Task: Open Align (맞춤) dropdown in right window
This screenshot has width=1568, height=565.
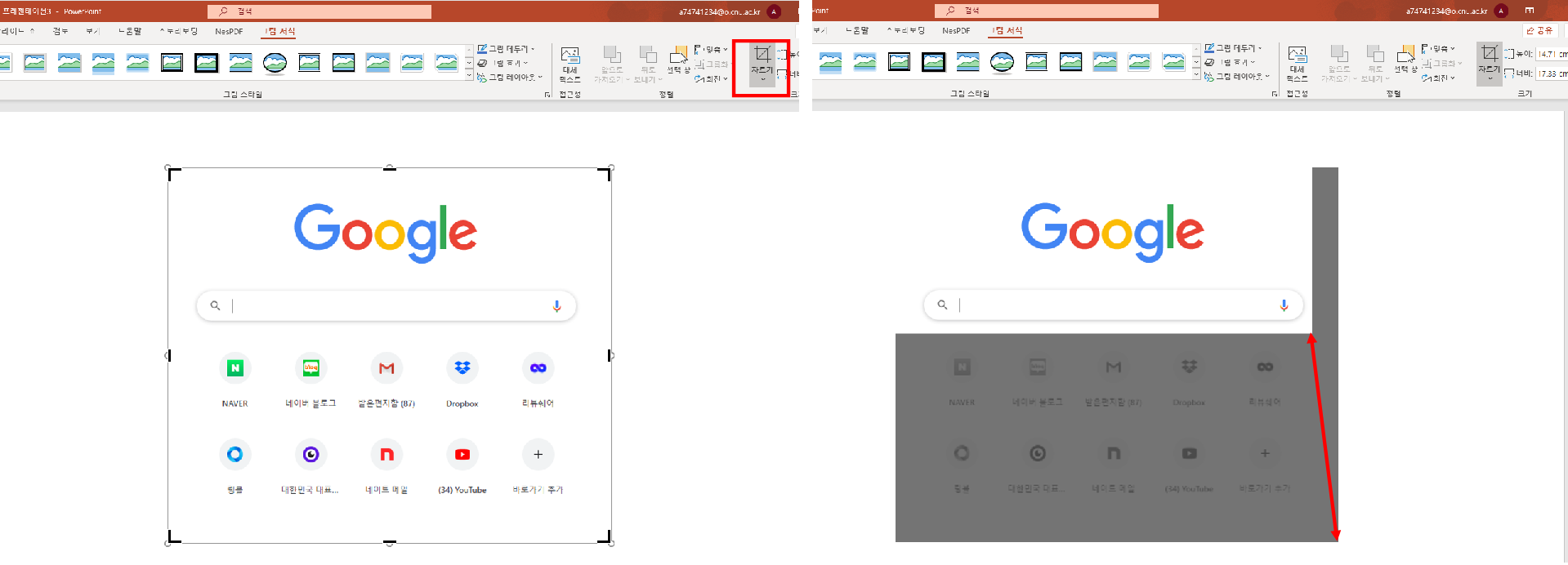Action: (1438, 48)
